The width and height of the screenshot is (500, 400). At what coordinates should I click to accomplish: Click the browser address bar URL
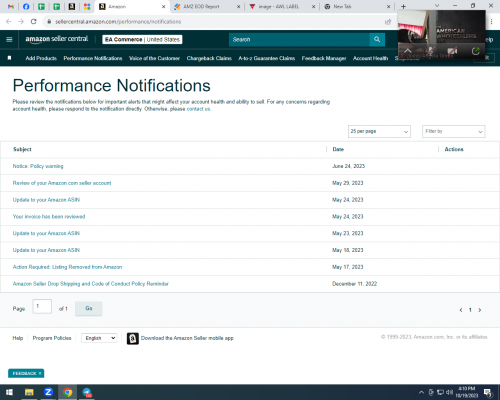point(118,22)
